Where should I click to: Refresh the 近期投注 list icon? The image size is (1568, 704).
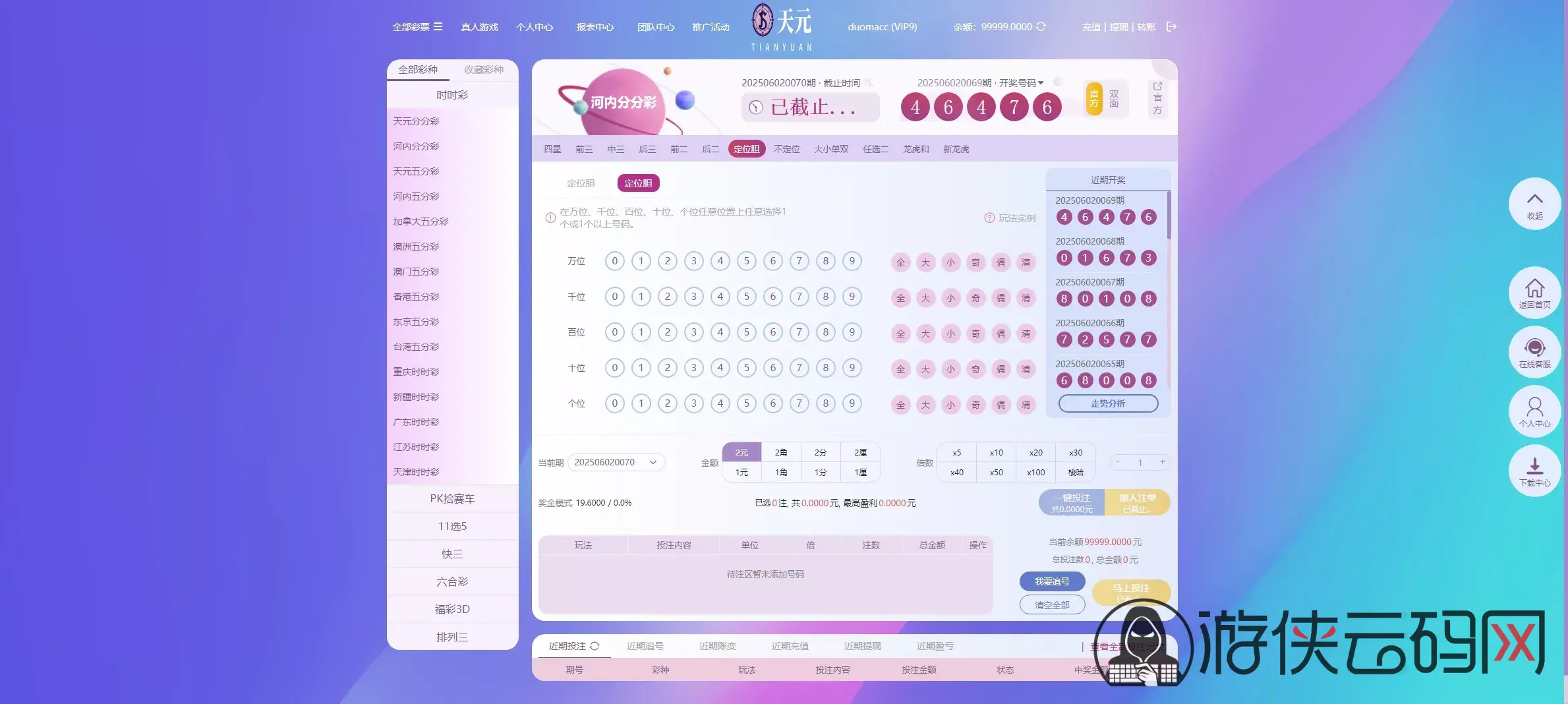pyautogui.click(x=595, y=646)
